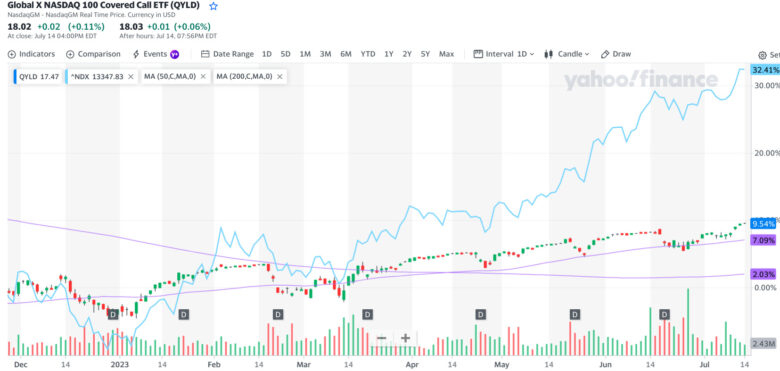780x371 pixels.
Task: Open the Indicators plus icon menu
Action: coord(12,54)
